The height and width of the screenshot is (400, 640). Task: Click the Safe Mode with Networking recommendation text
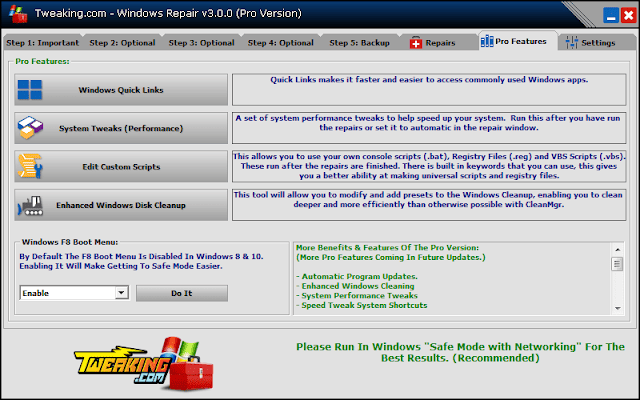(460, 352)
